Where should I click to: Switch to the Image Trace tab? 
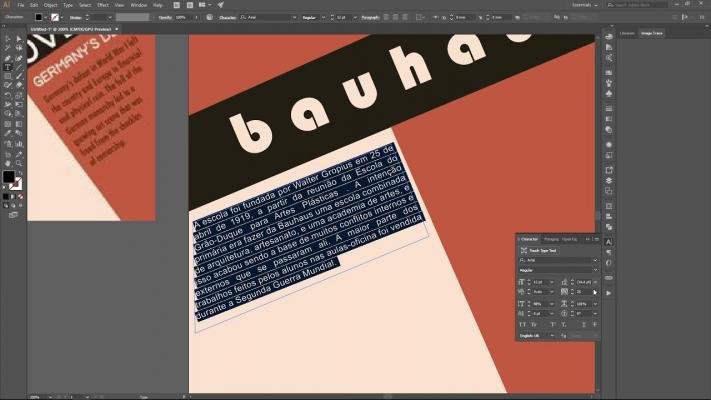[652, 33]
